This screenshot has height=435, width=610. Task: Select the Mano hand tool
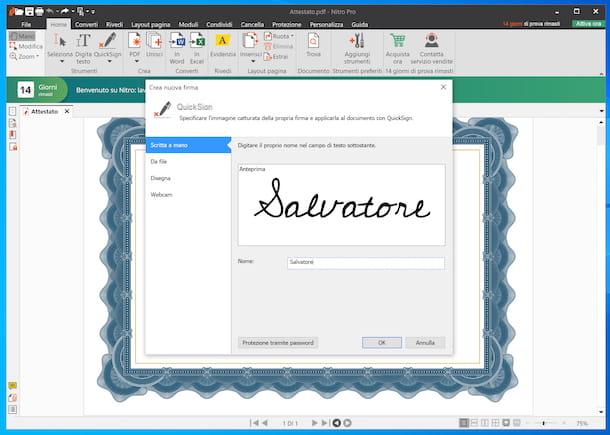22,36
